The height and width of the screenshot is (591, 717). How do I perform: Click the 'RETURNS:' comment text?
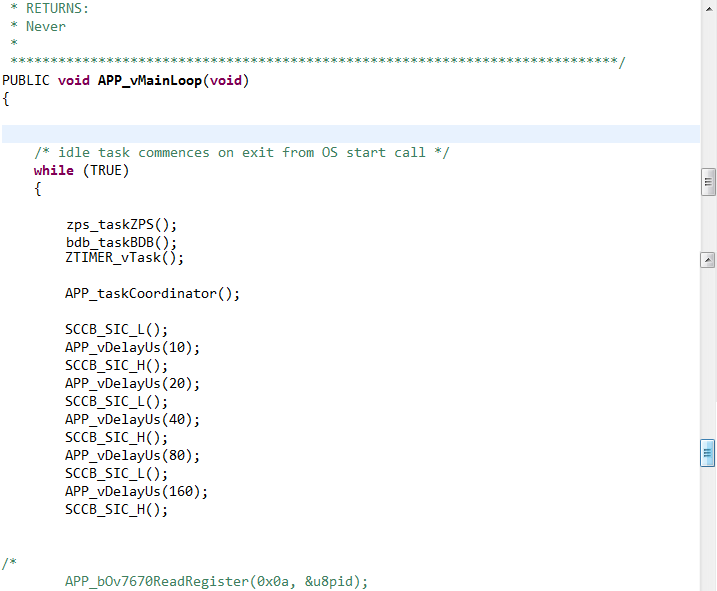click(57, 8)
